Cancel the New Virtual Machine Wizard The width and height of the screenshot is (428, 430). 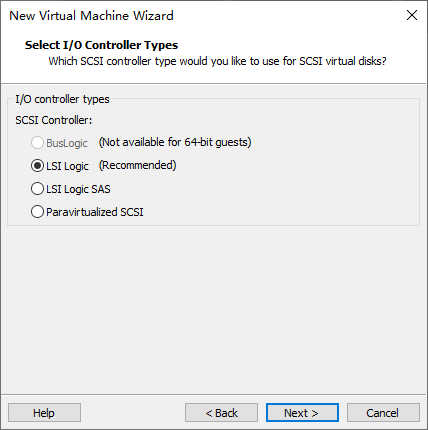coord(383,413)
